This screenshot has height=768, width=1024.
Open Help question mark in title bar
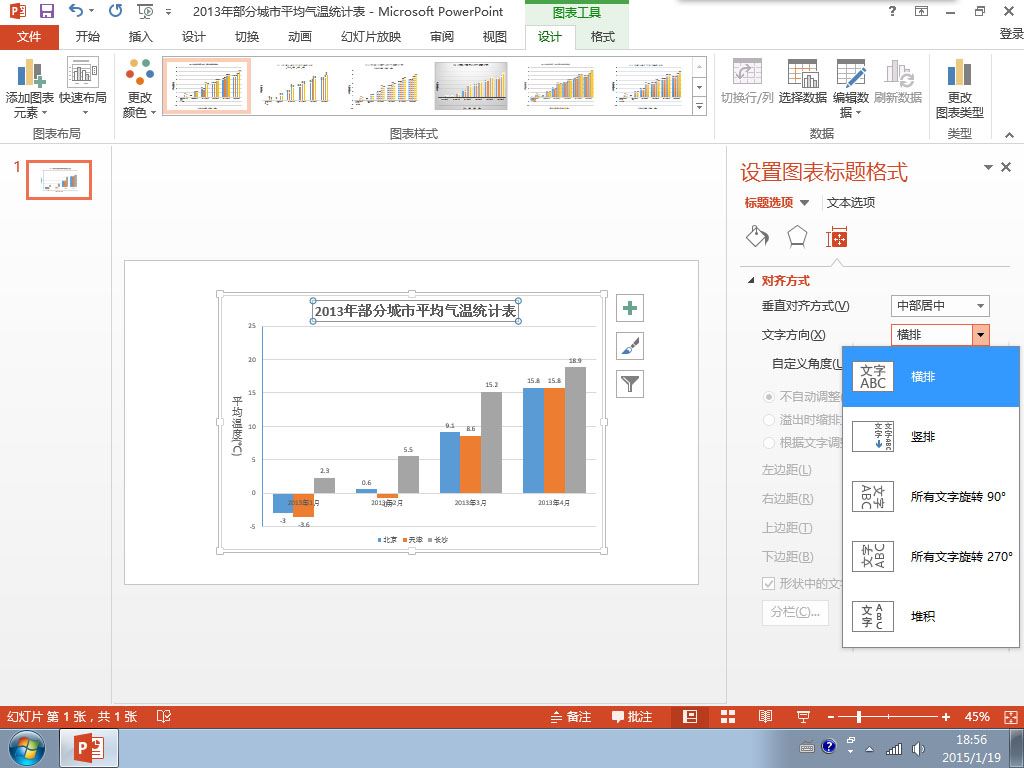coord(893,10)
